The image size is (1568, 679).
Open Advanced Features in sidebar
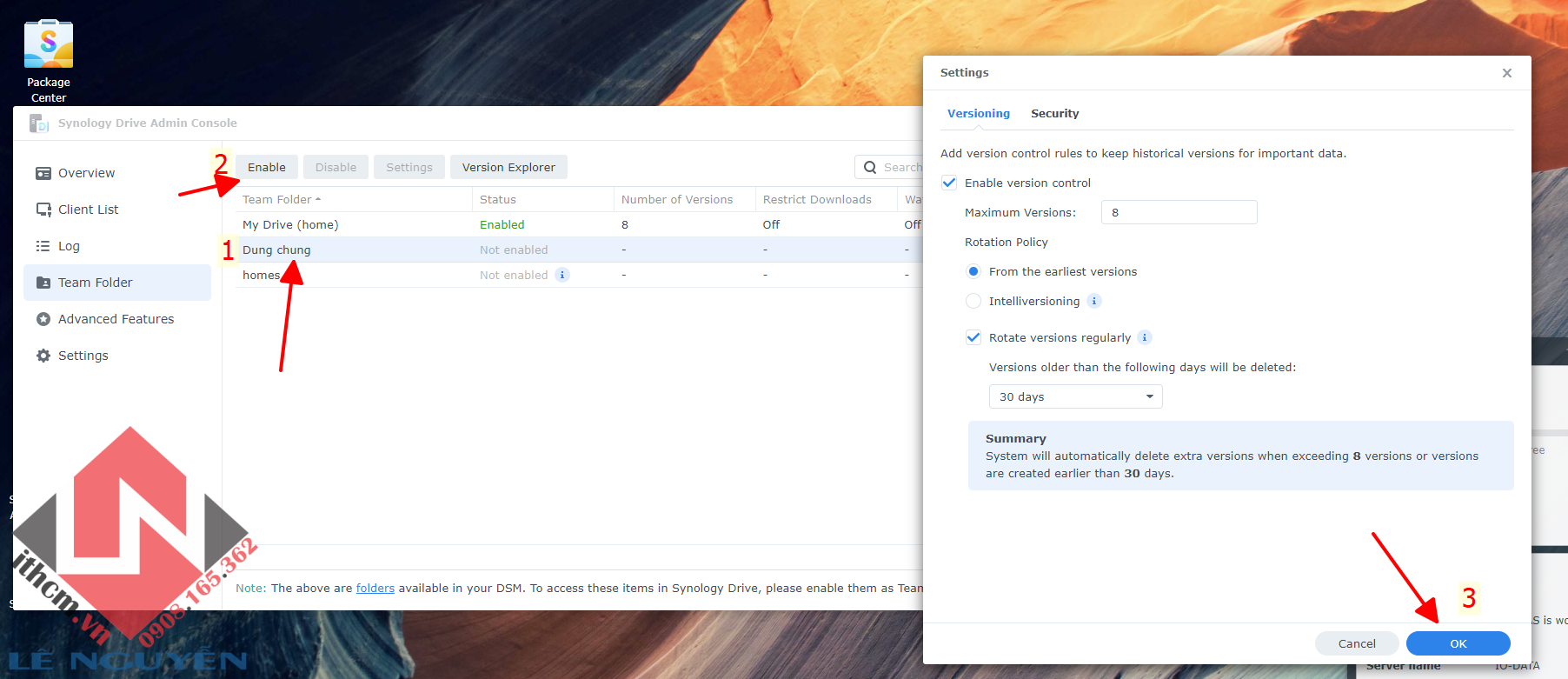(x=117, y=319)
